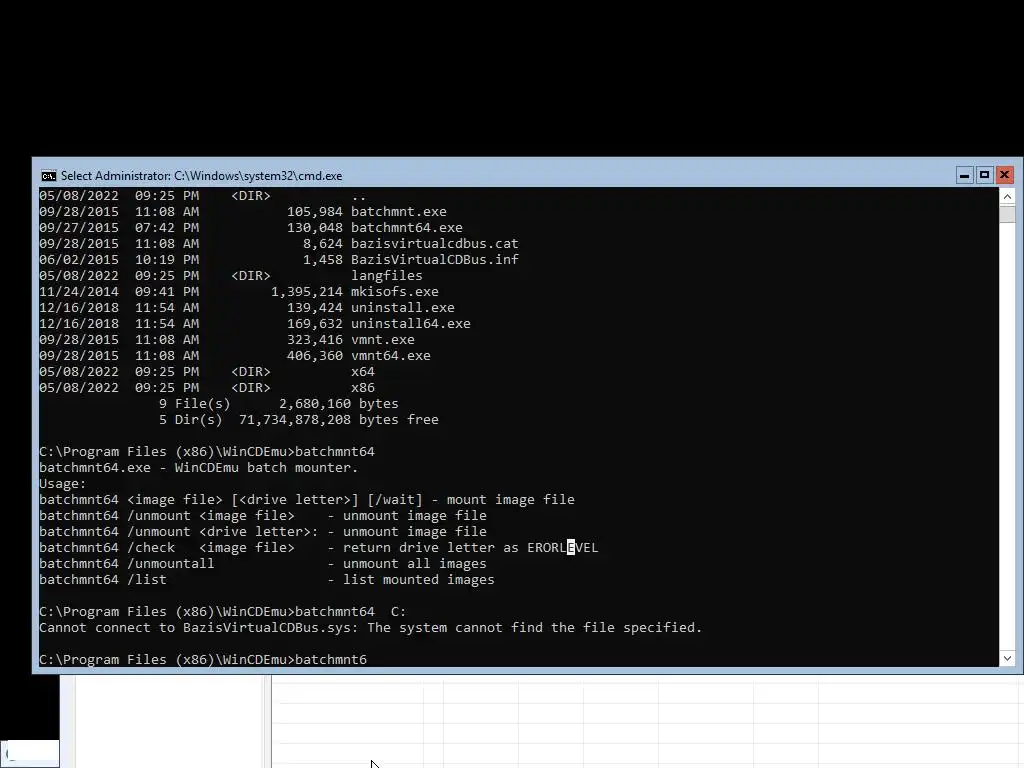The image size is (1024, 768).
Task: Close the Administrator cmd.exe window
Action: click(x=1004, y=175)
